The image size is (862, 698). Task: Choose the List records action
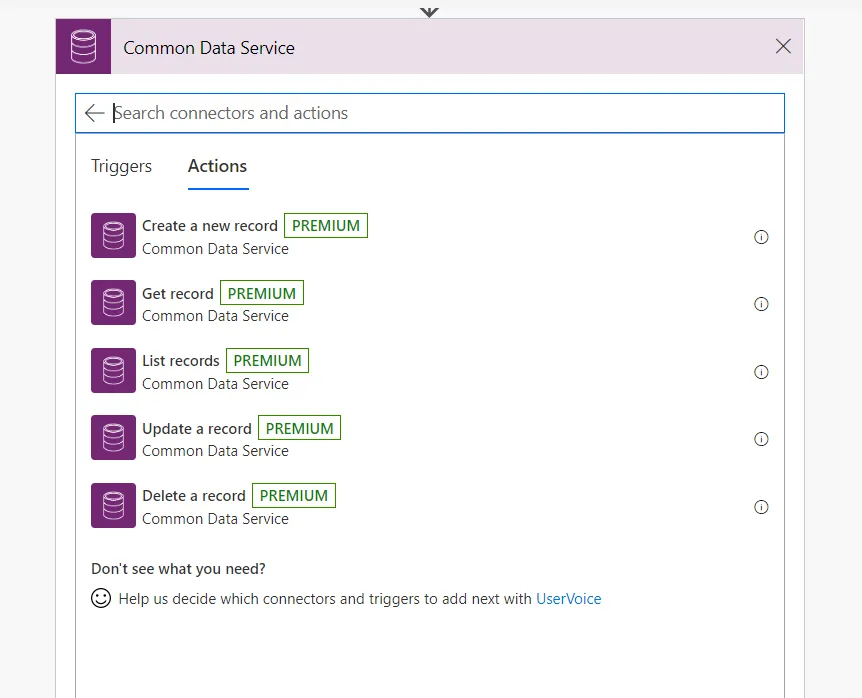tap(181, 361)
